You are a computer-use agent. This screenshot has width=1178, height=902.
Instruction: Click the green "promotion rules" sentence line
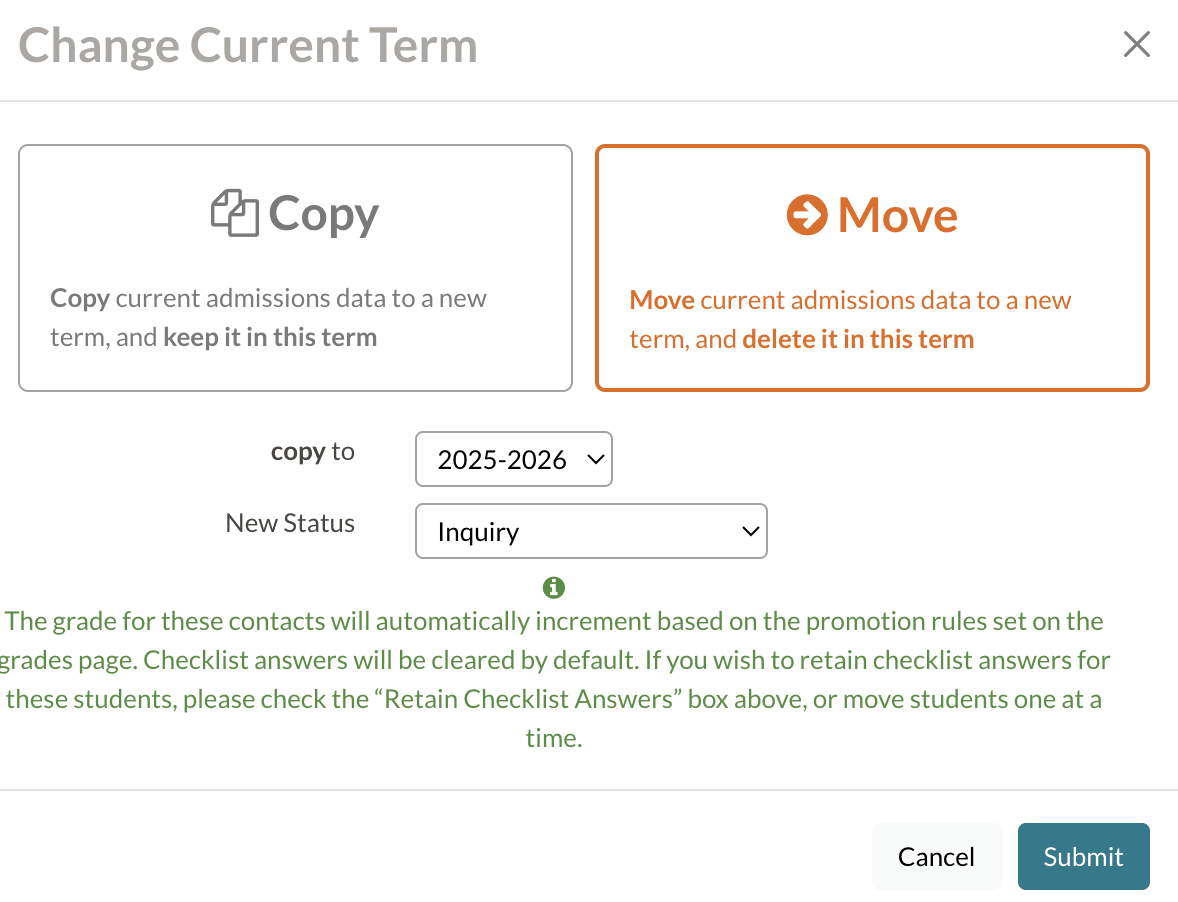point(554,621)
